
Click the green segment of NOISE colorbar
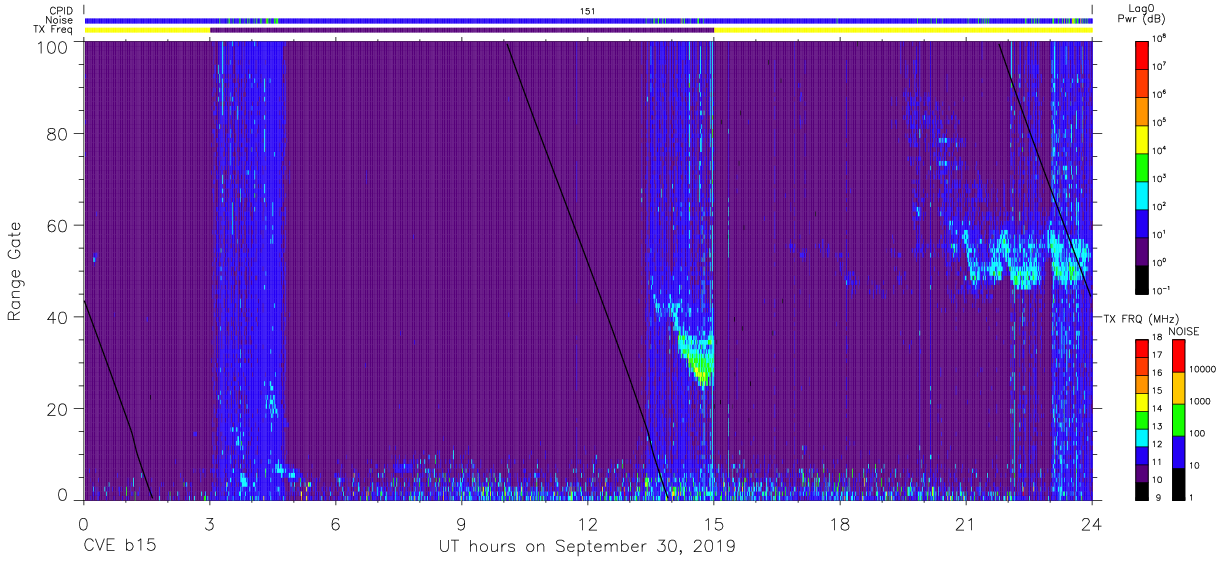(x=1178, y=419)
